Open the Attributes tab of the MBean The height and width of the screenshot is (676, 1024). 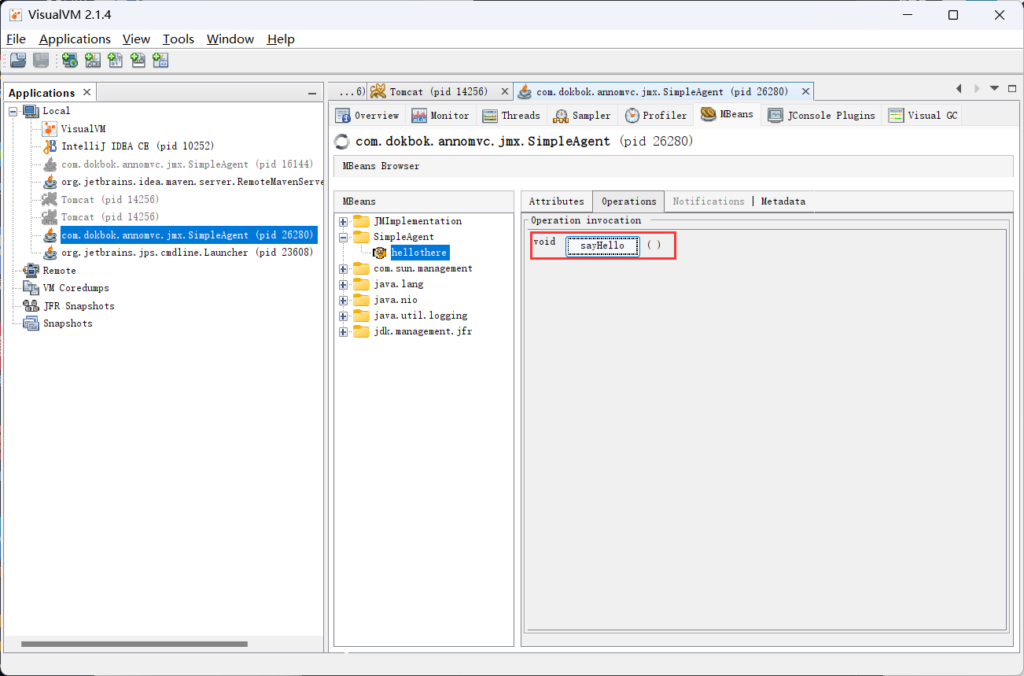[x=556, y=202]
